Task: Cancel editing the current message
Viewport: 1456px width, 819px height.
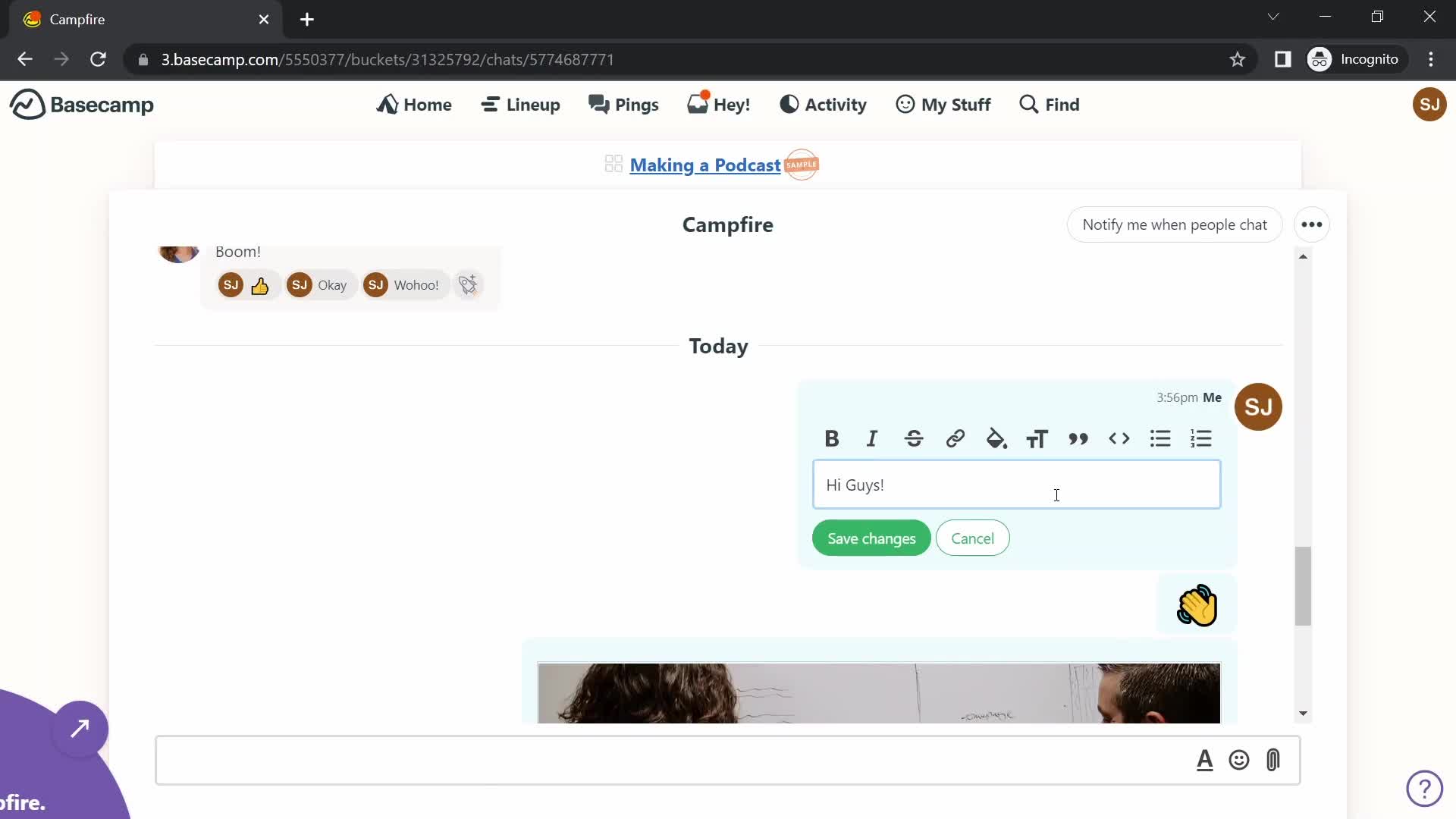Action: 972,538
